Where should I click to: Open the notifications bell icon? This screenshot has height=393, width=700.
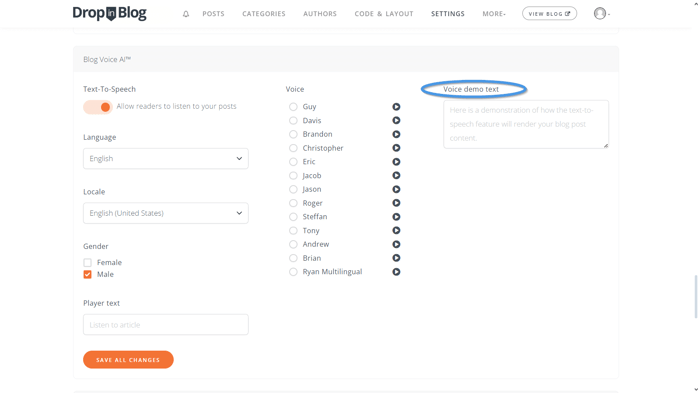(186, 14)
